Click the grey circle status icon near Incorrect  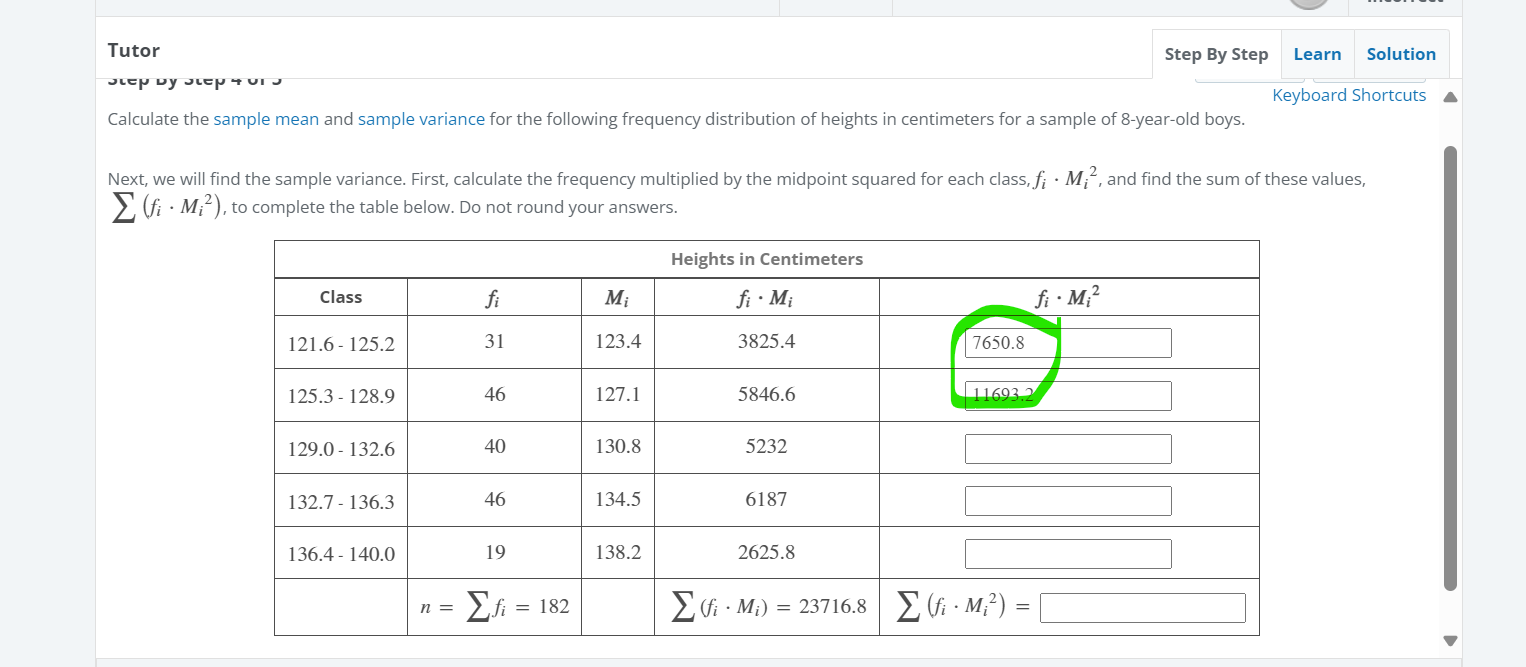[1308, 5]
